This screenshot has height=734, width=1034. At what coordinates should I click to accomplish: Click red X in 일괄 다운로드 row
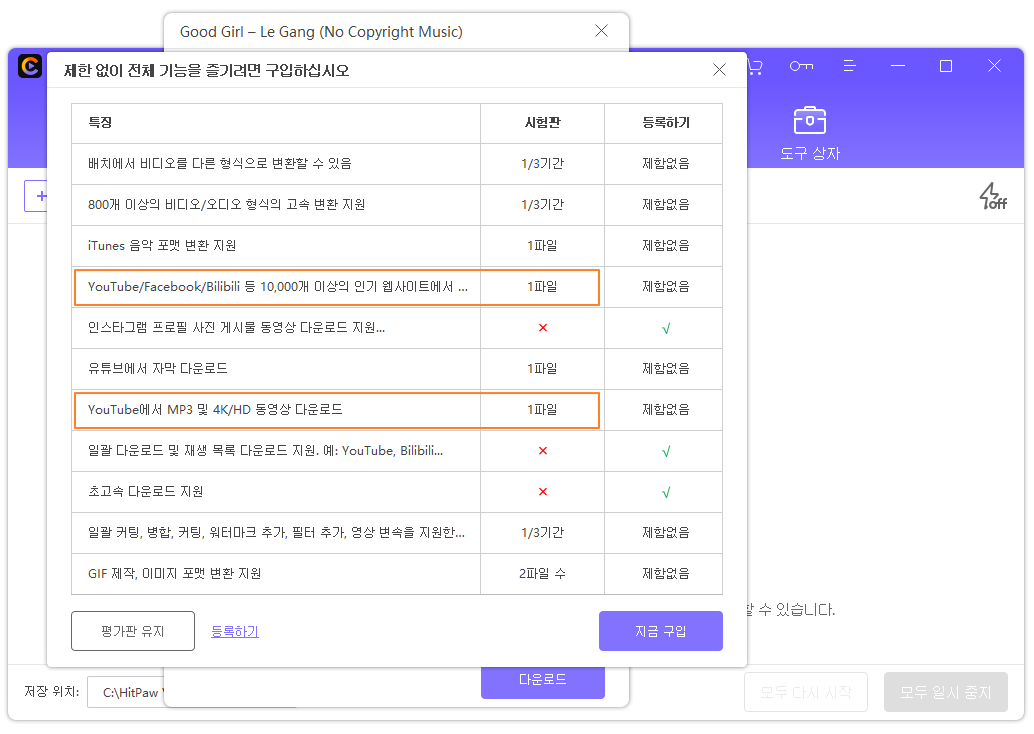point(543,450)
